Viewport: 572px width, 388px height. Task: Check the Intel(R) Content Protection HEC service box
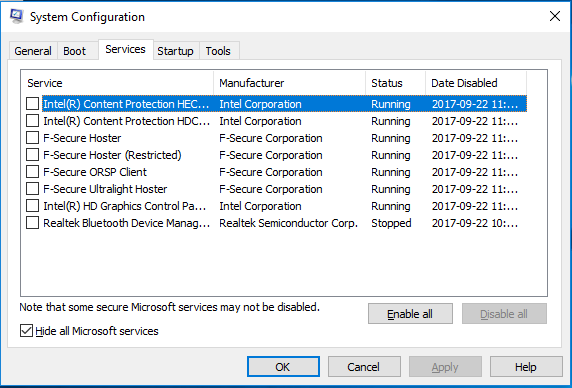[32, 104]
